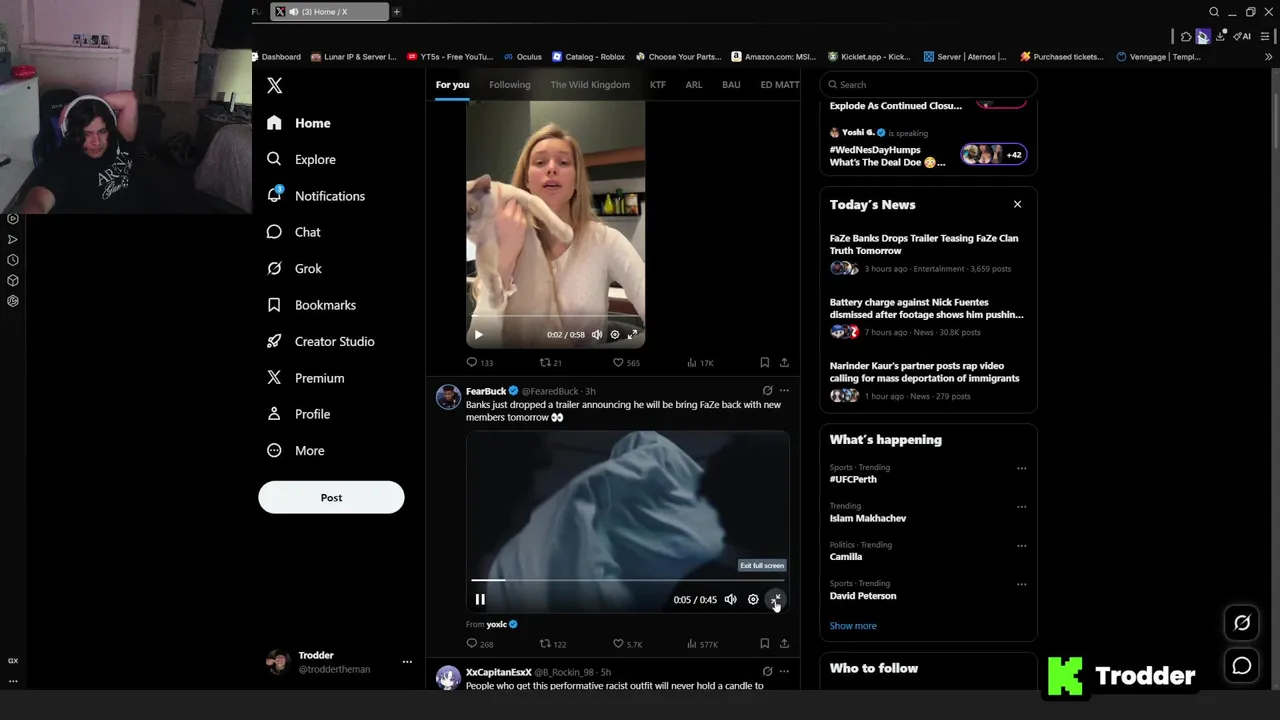Image resolution: width=1280 pixels, height=720 pixels.
Task: Open Battery charge against Nick Fuentes story
Action: click(928, 319)
